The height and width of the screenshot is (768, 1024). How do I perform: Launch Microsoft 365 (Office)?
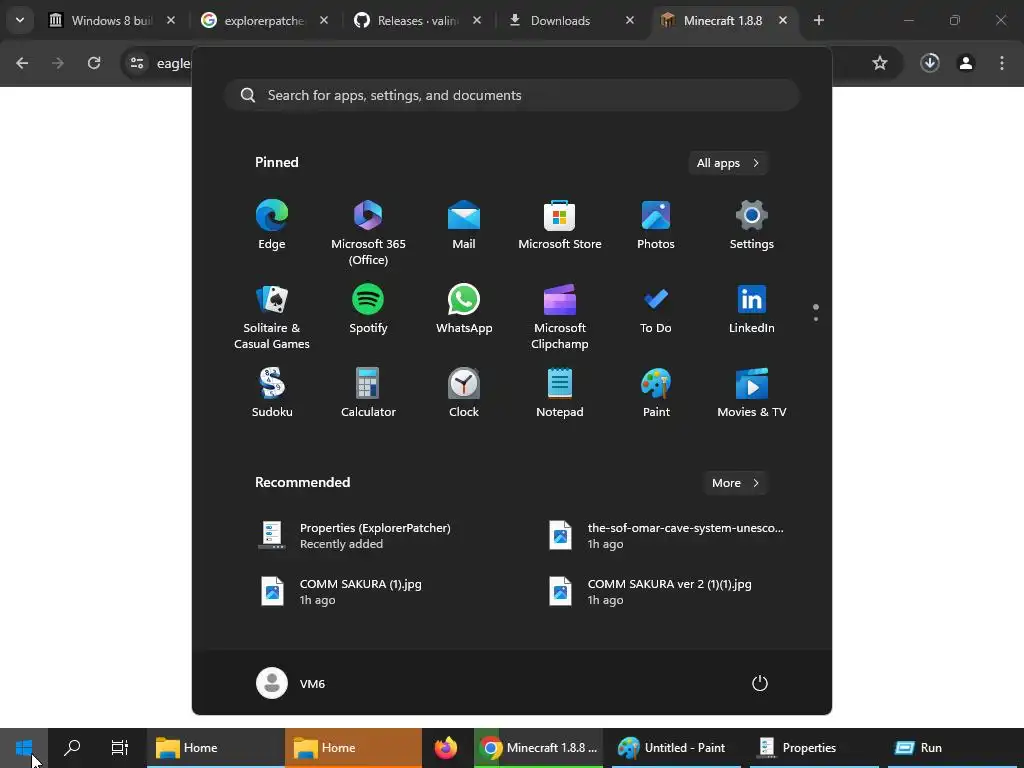click(368, 232)
